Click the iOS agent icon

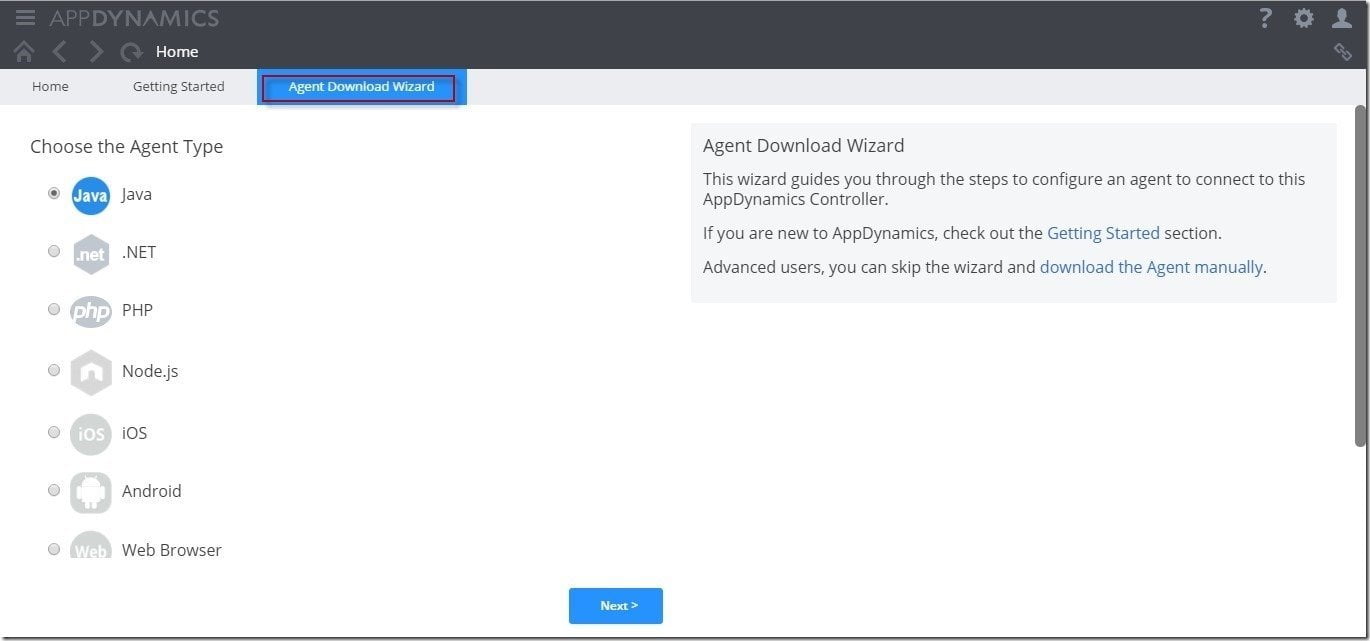(91, 433)
